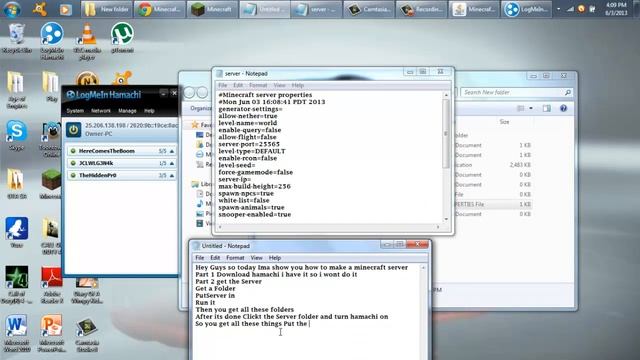Open Microsoft Word desktop shortcut
Image resolution: width=640 pixels, height=360 pixels.
pyautogui.click(x=16, y=333)
